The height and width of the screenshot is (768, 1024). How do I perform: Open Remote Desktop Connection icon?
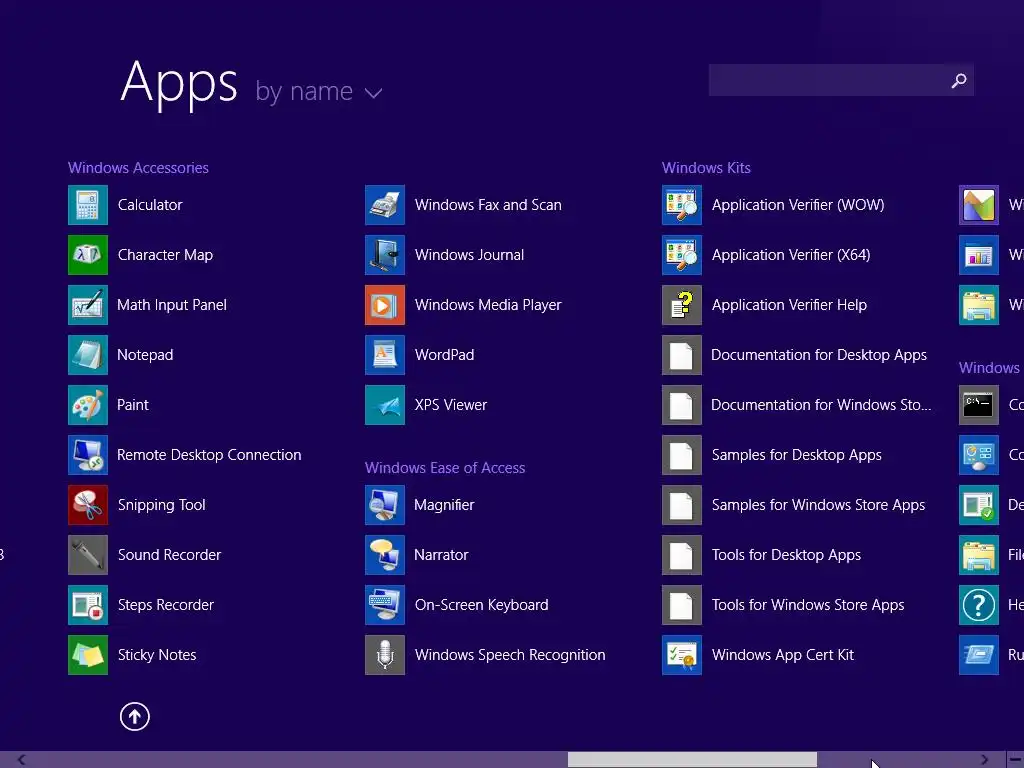pyautogui.click(x=88, y=455)
